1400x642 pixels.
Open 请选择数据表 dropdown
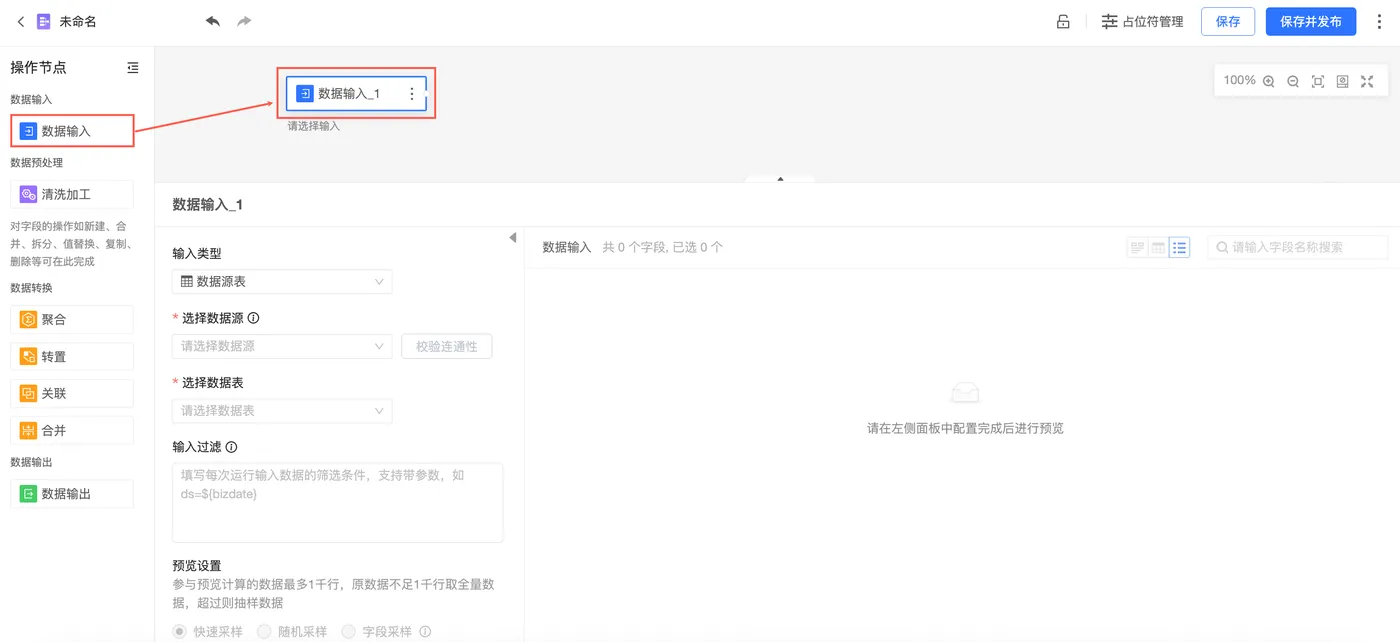[x=282, y=410]
